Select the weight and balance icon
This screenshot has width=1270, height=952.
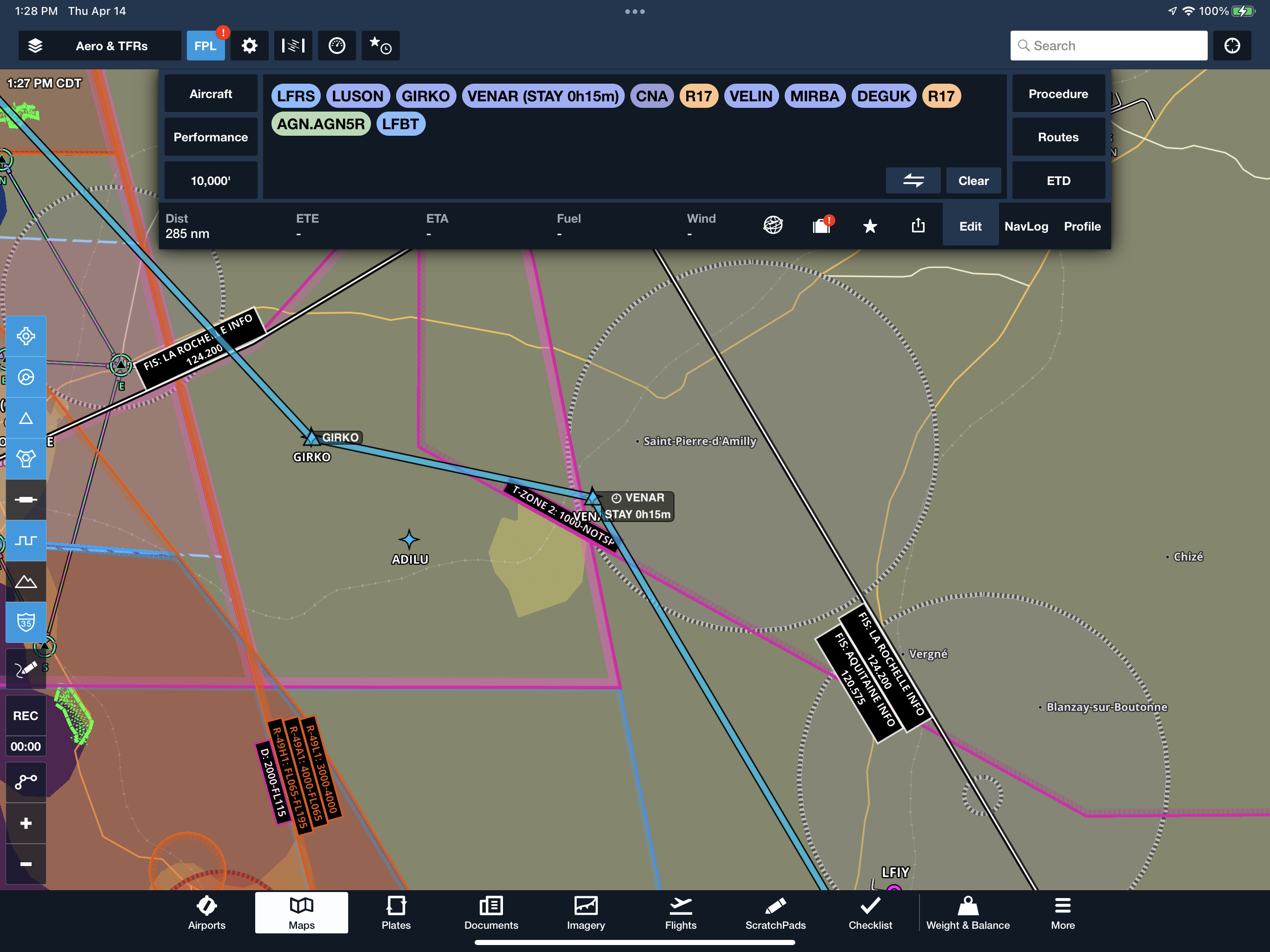click(967, 913)
